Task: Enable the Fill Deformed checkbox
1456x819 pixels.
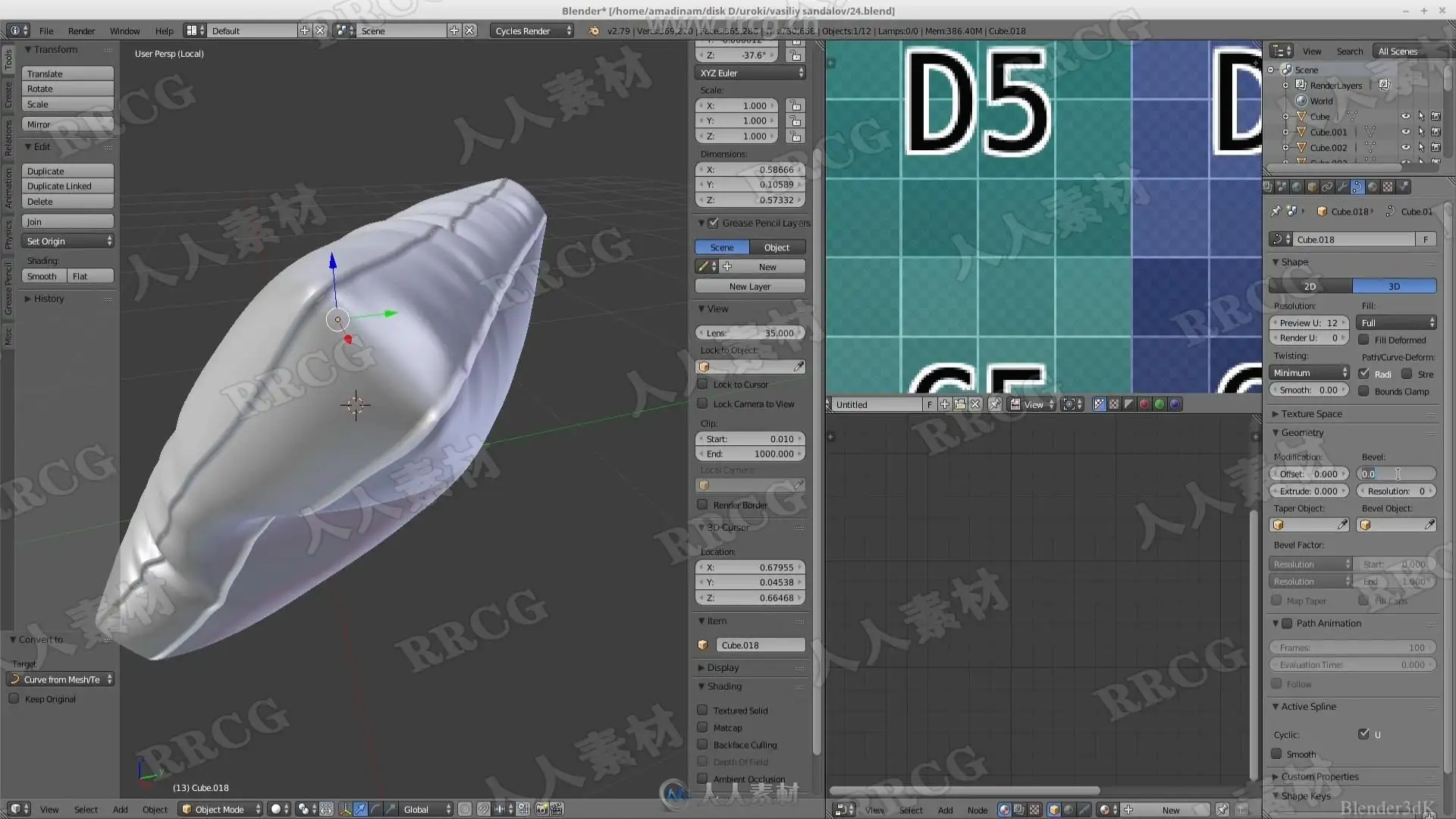Action: (1364, 340)
